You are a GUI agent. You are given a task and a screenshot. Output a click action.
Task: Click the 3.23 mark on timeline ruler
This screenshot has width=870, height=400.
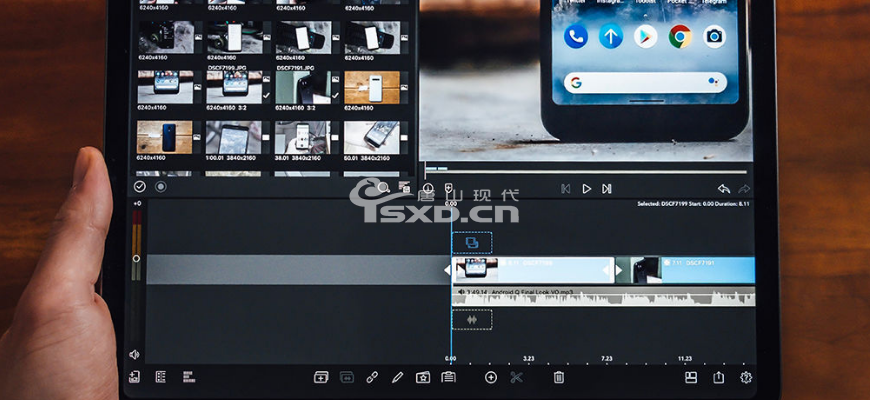pyautogui.click(x=528, y=359)
